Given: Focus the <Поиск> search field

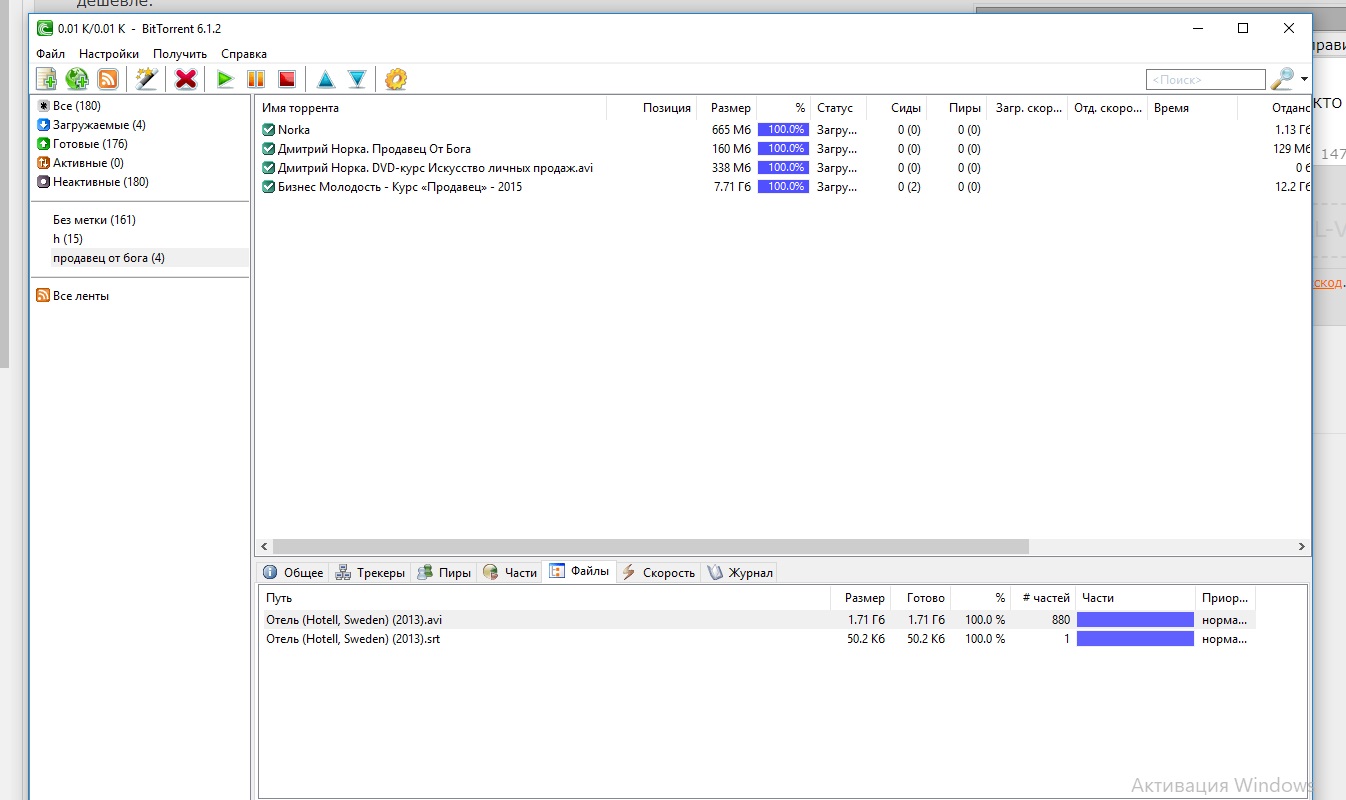Looking at the screenshot, I should 1206,79.
